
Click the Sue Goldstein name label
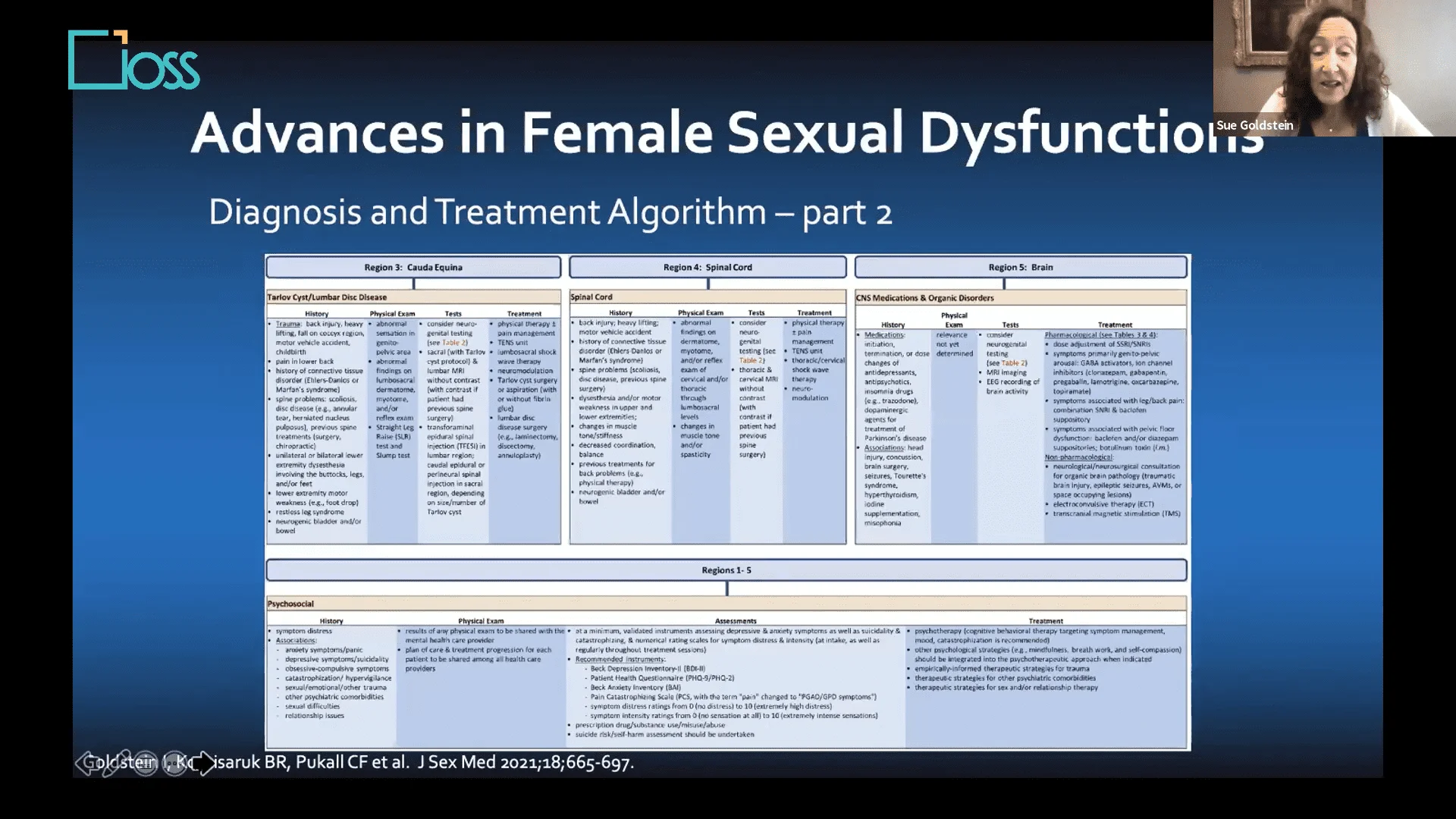(x=1255, y=125)
